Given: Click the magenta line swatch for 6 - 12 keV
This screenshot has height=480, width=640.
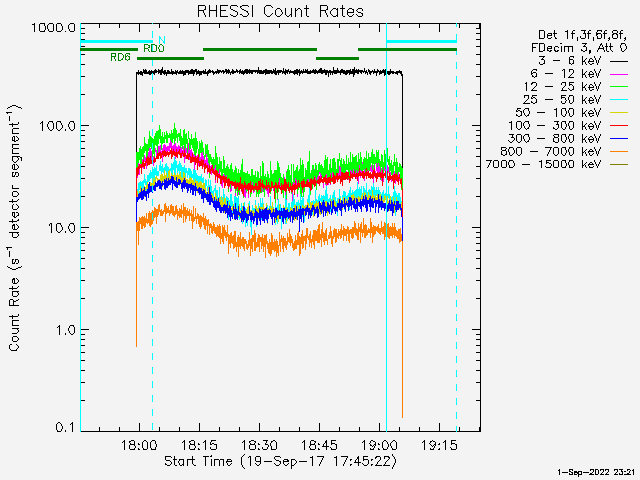Looking at the screenshot, I should (619, 74).
